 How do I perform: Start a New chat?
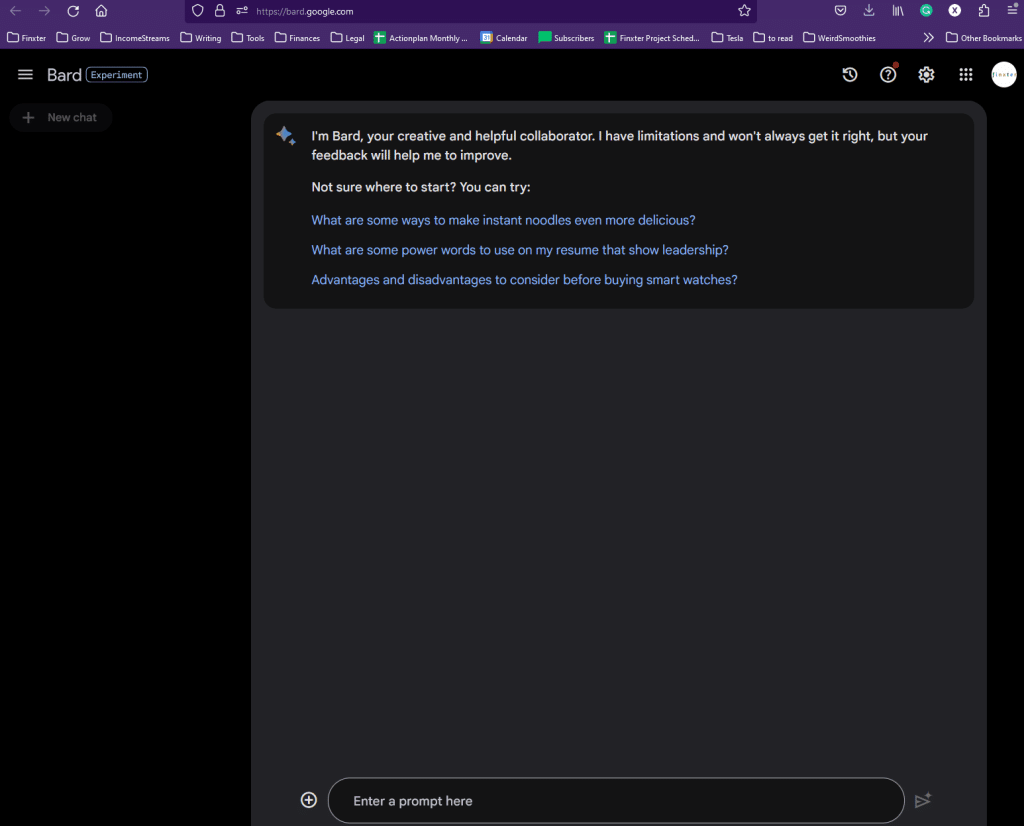[61, 118]
